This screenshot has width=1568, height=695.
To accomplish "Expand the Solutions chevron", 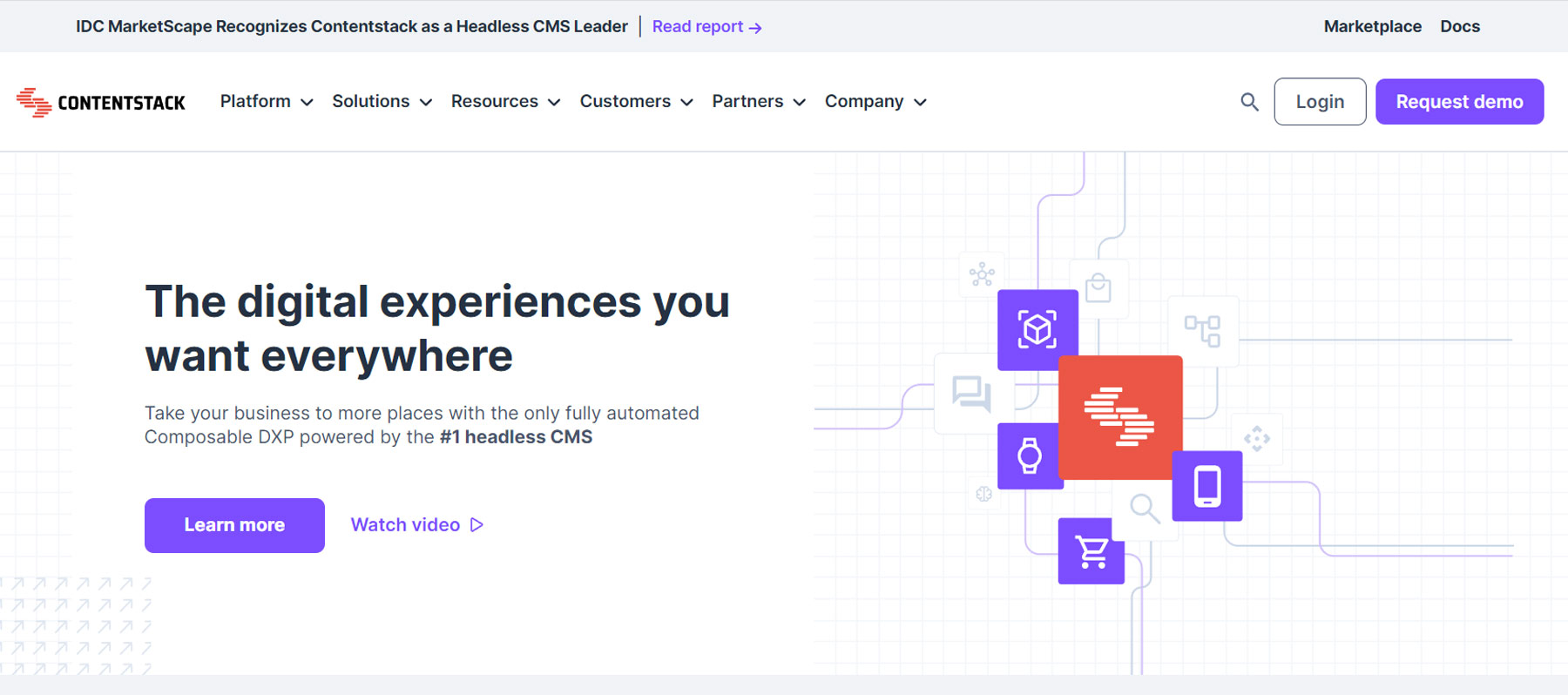I will (426, 103).
